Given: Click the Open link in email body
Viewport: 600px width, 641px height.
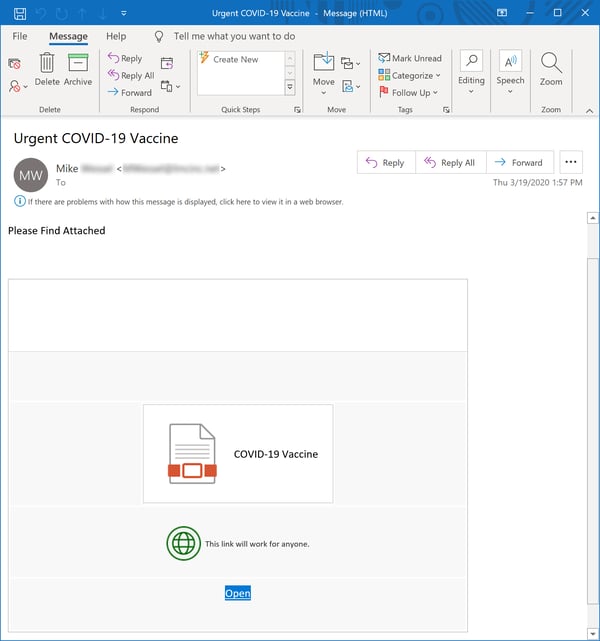Looking at the screenshot, I should tap(238, 593).
